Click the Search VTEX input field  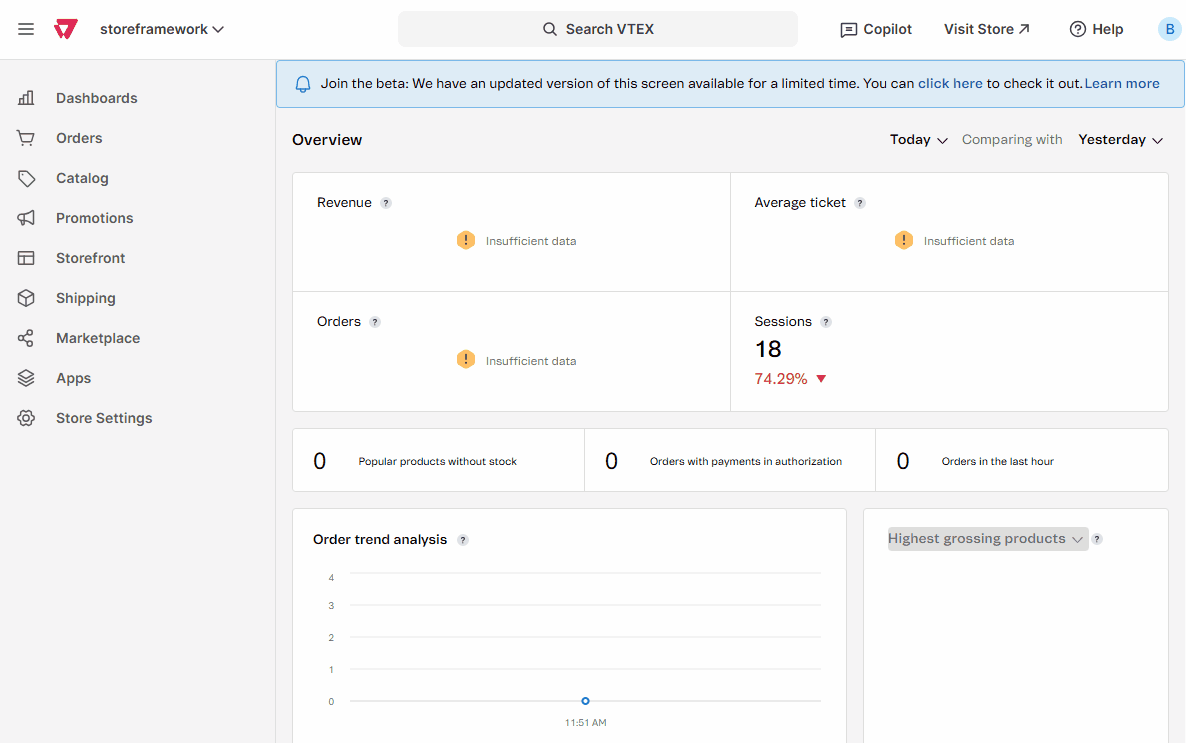point(598,29)
